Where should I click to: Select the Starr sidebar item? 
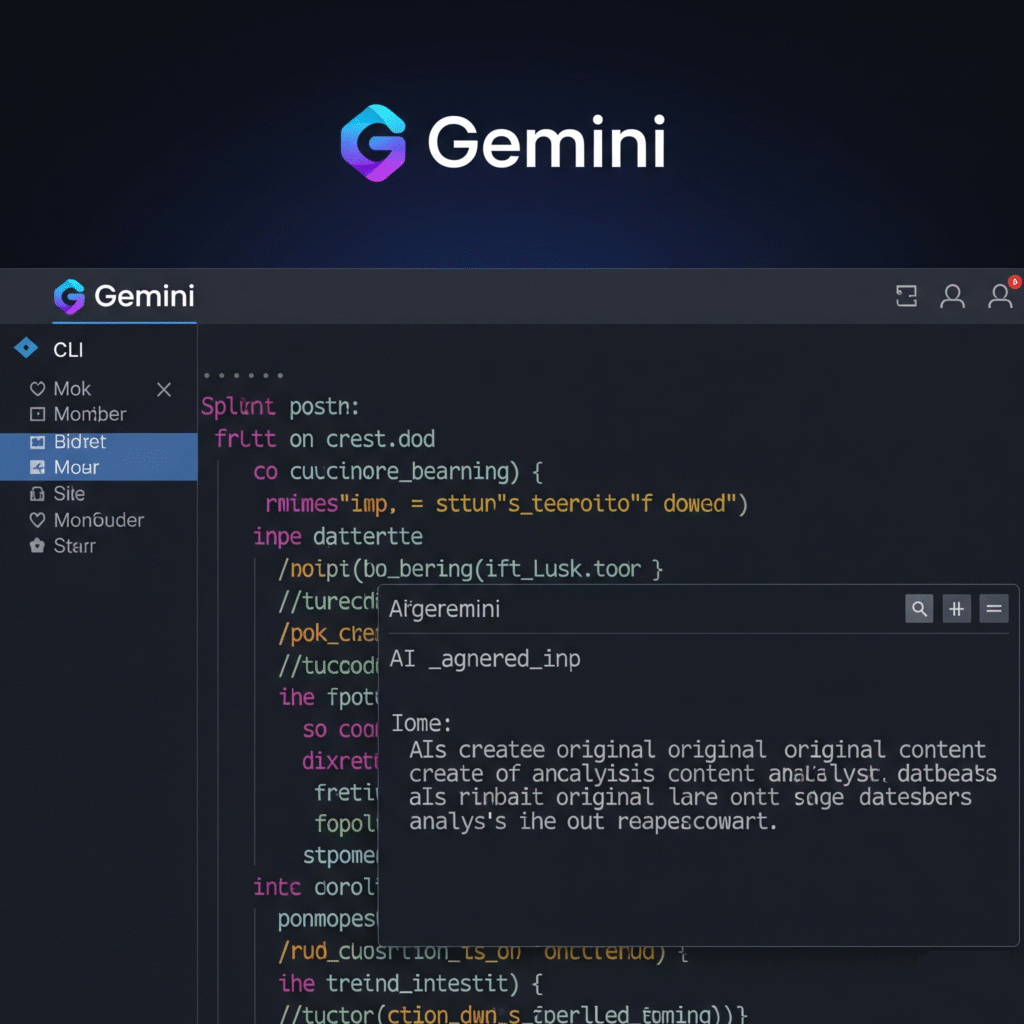tap(74, 546)
